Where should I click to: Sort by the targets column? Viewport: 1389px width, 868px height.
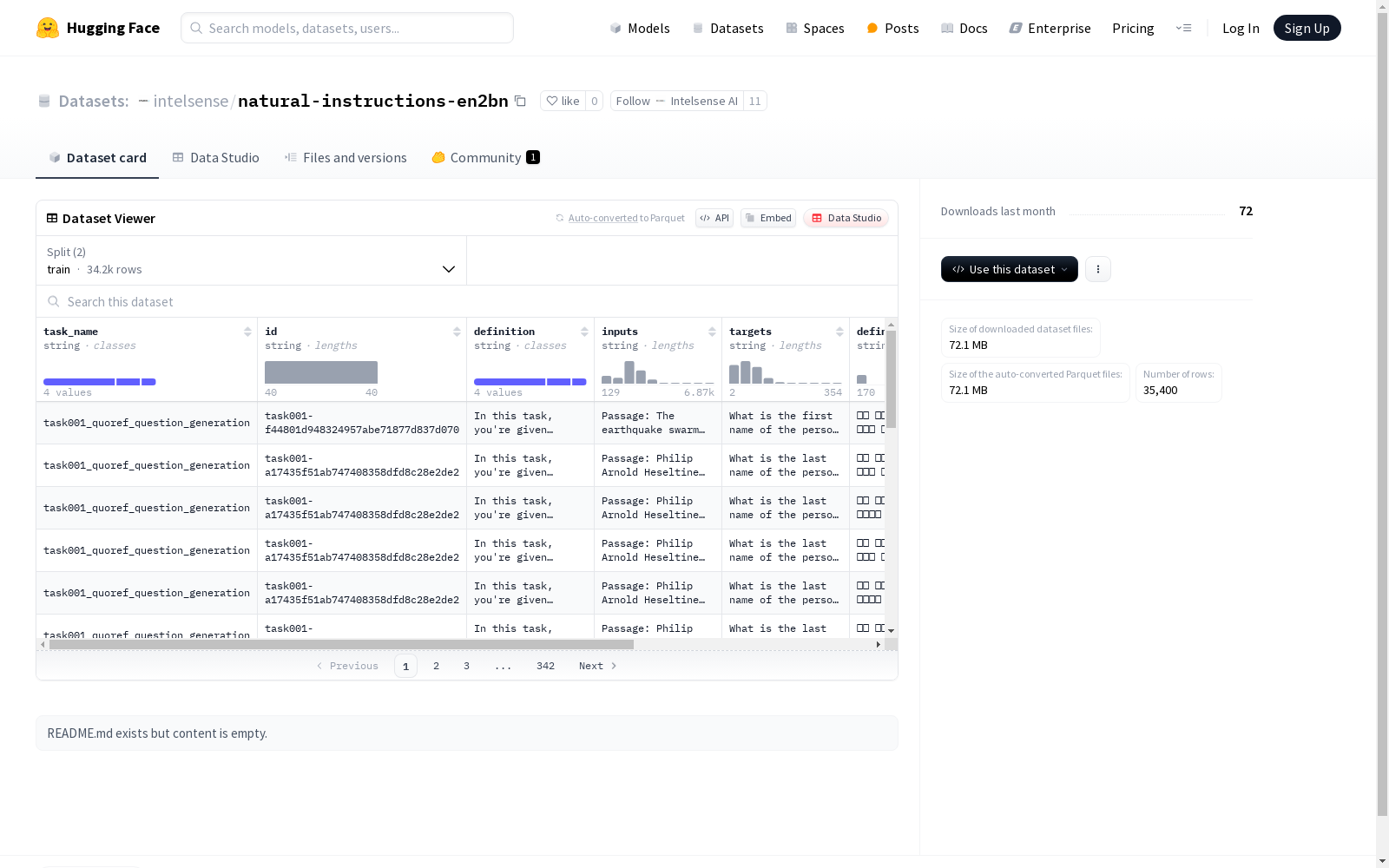pyautogui.click(x=839, y=332)
